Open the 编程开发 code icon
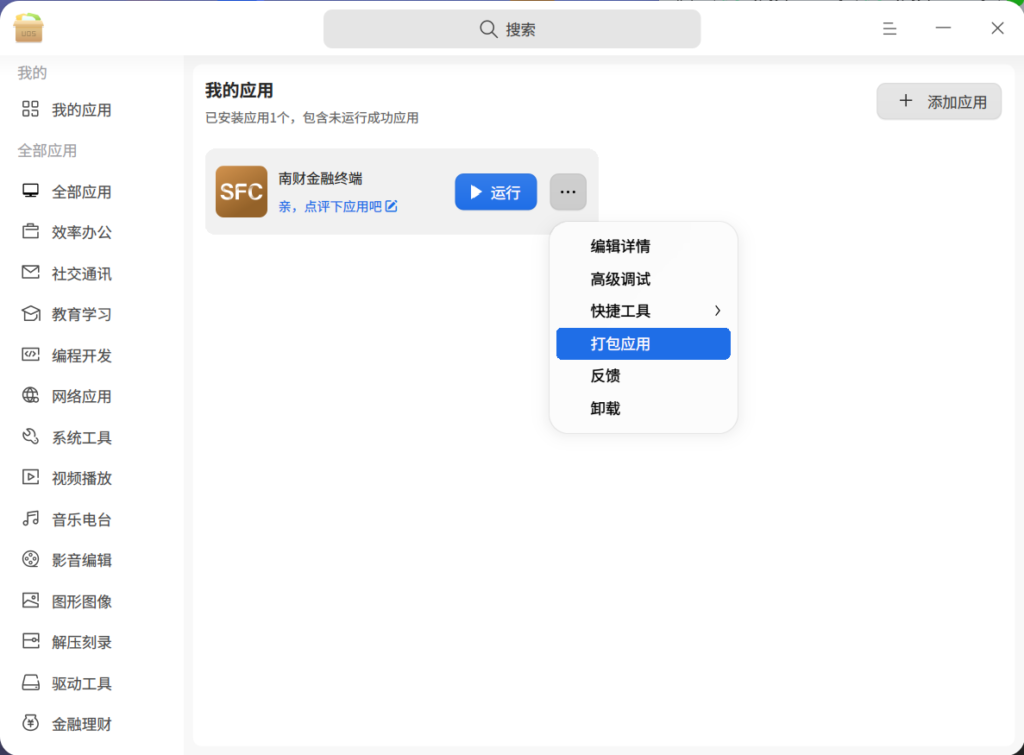This screenshot has height=755, width=1024. coord(31,355)
